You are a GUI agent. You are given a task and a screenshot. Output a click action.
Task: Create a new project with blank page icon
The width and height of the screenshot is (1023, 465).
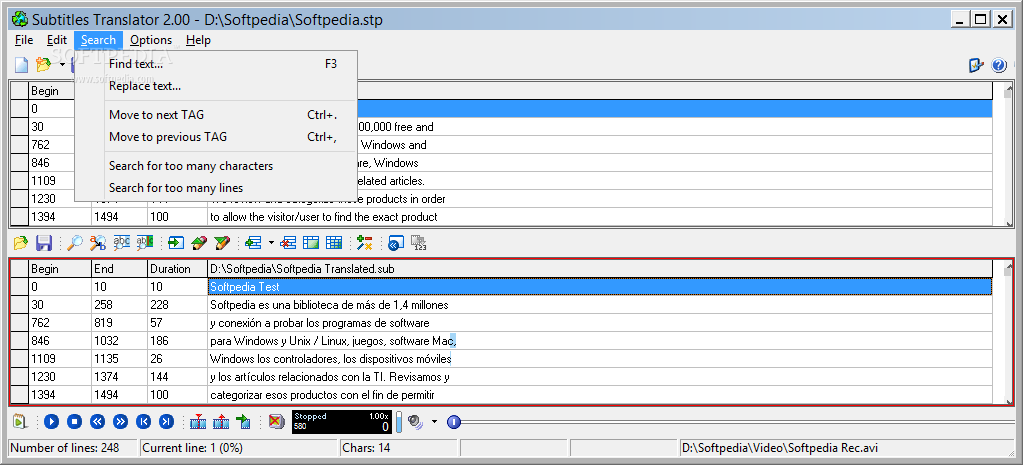22,65
